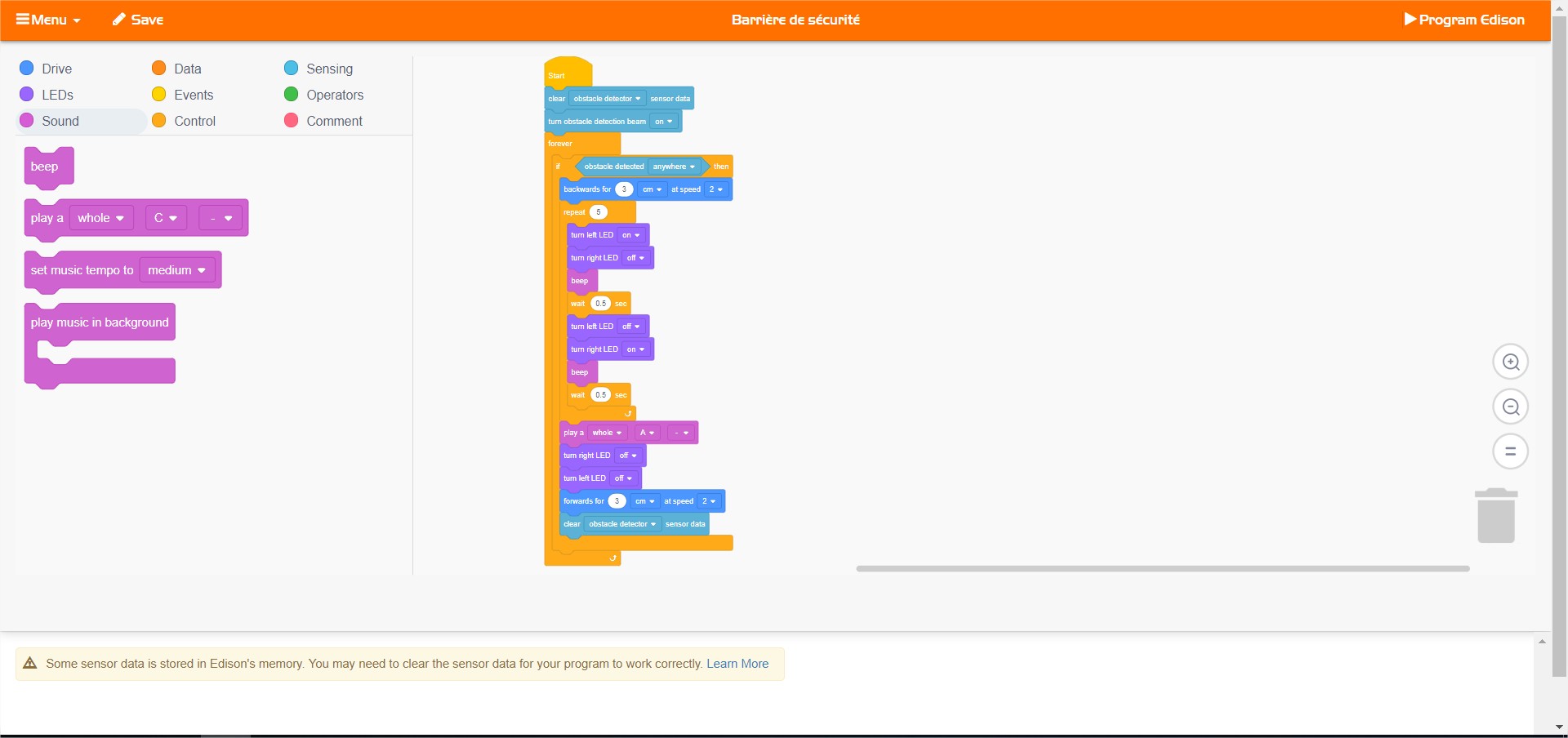The width and height of the screenshot is (1568, 738).
Task: Open the Menu dropdown in header
Action: (x=48, y=20)
